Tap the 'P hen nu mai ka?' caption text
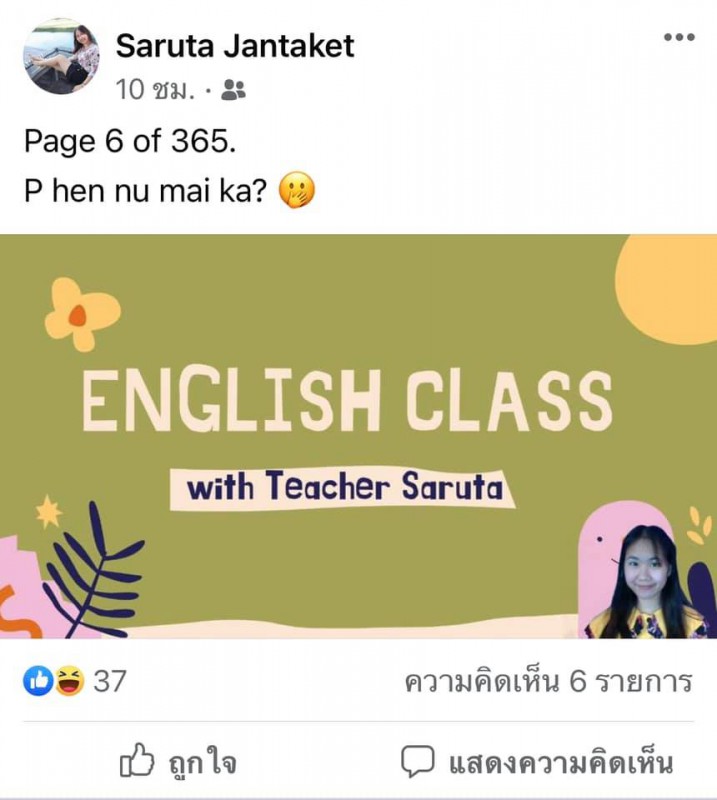Screen dimensions: 717x800 (145, 191)
